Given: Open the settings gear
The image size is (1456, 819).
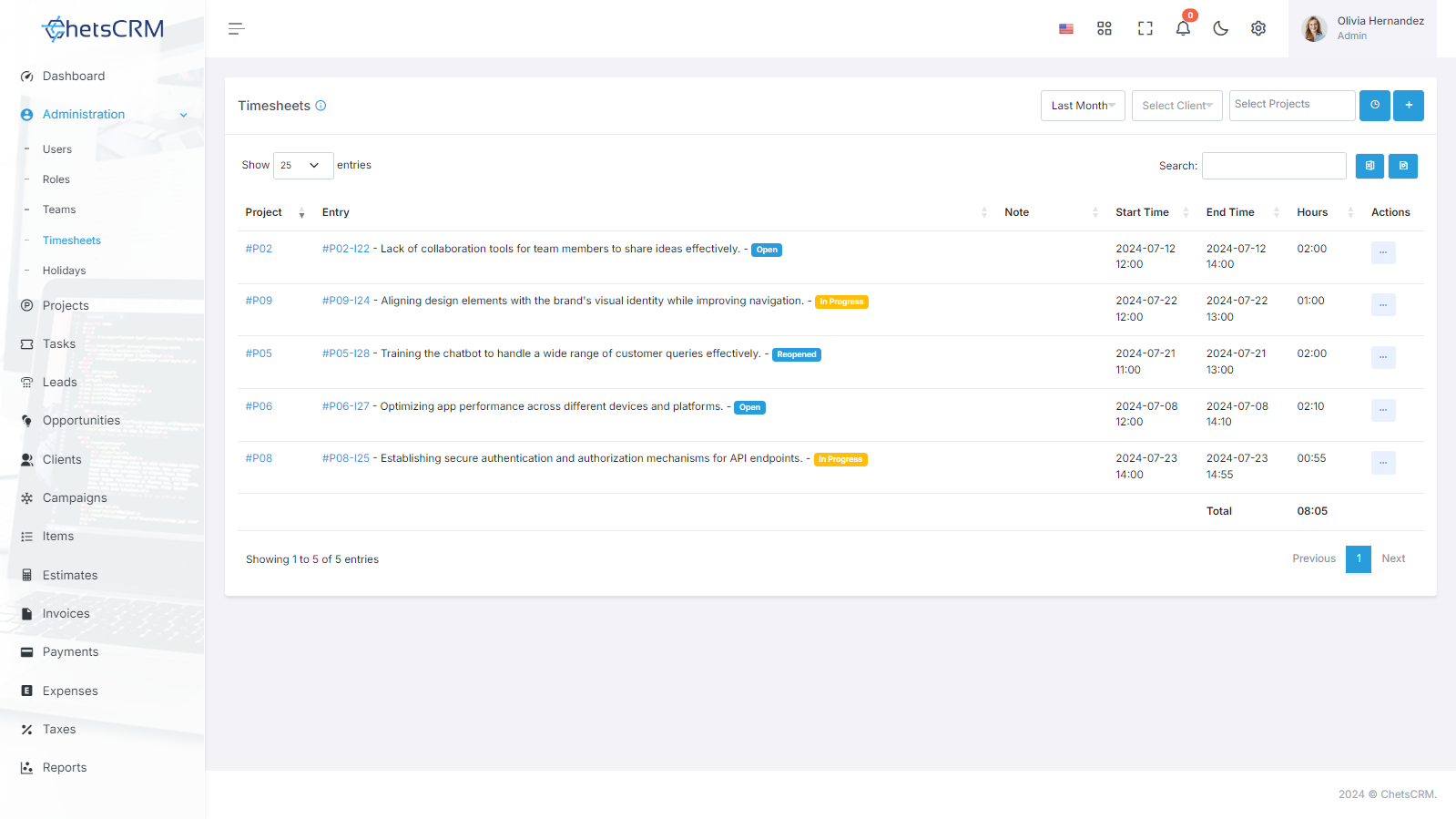Looking at the screenshot, I should point(1258,29).
